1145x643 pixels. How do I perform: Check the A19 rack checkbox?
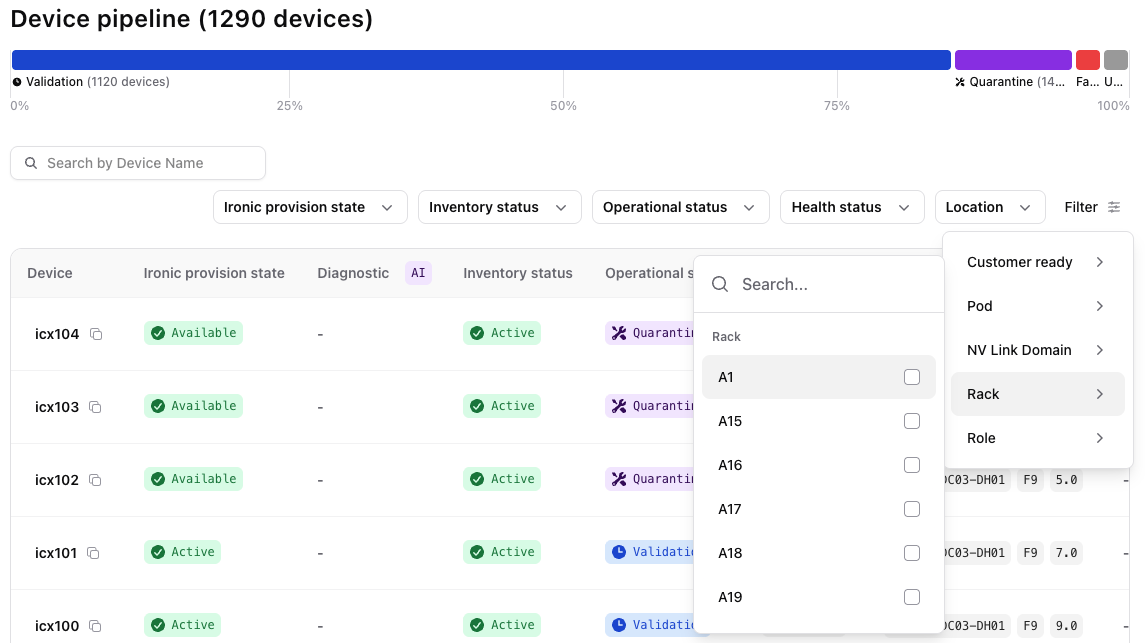click(x=911, y=597)
